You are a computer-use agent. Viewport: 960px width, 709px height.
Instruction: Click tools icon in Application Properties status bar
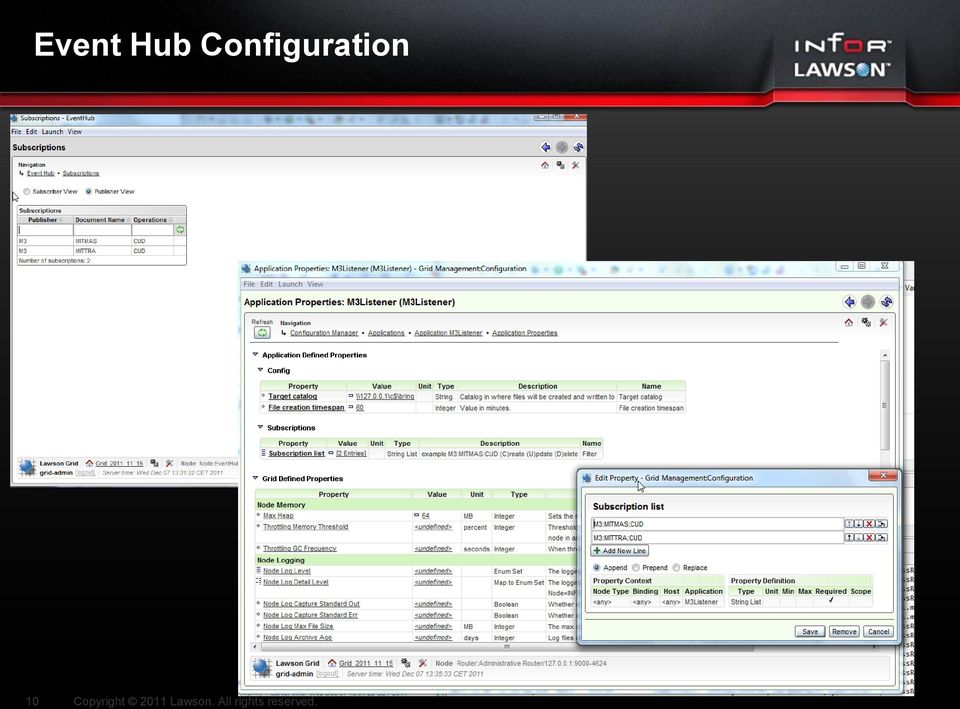point(422,663)
